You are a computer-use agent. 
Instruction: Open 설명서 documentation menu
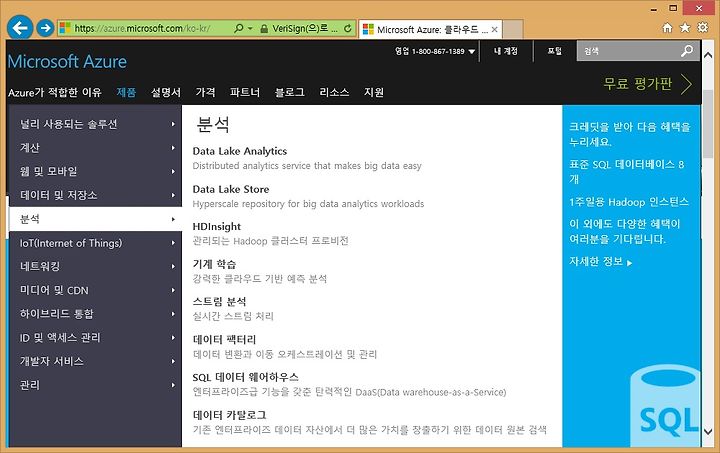(166, 92)
